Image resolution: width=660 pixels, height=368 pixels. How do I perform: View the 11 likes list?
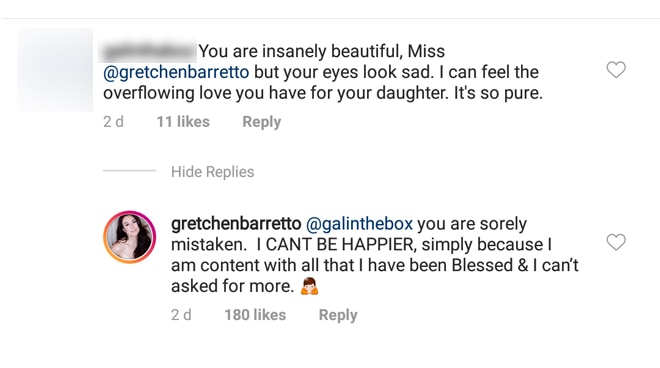click(x=183, y=122)
